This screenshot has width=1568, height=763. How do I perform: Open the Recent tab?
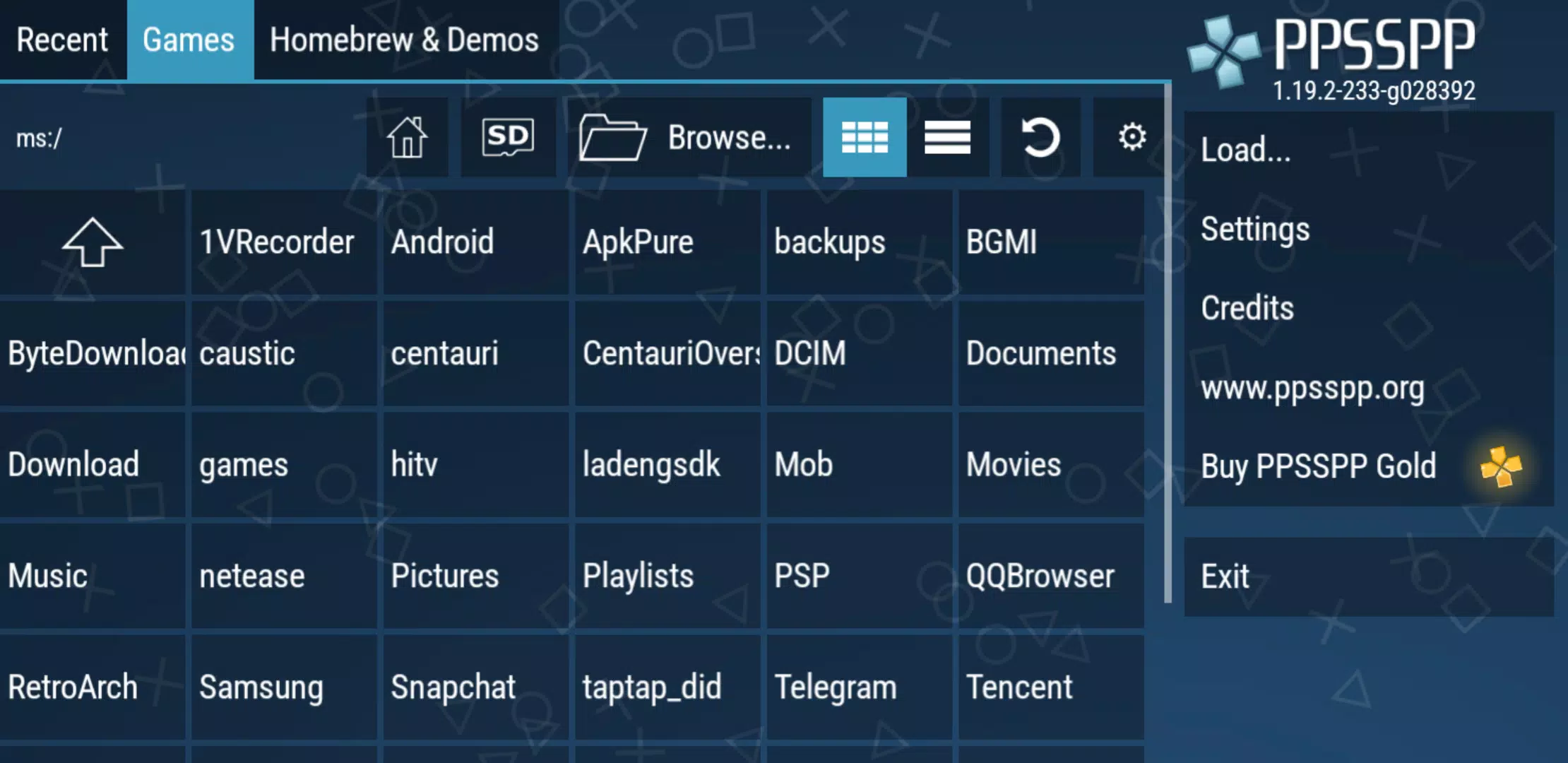click(x=62, y=40)
